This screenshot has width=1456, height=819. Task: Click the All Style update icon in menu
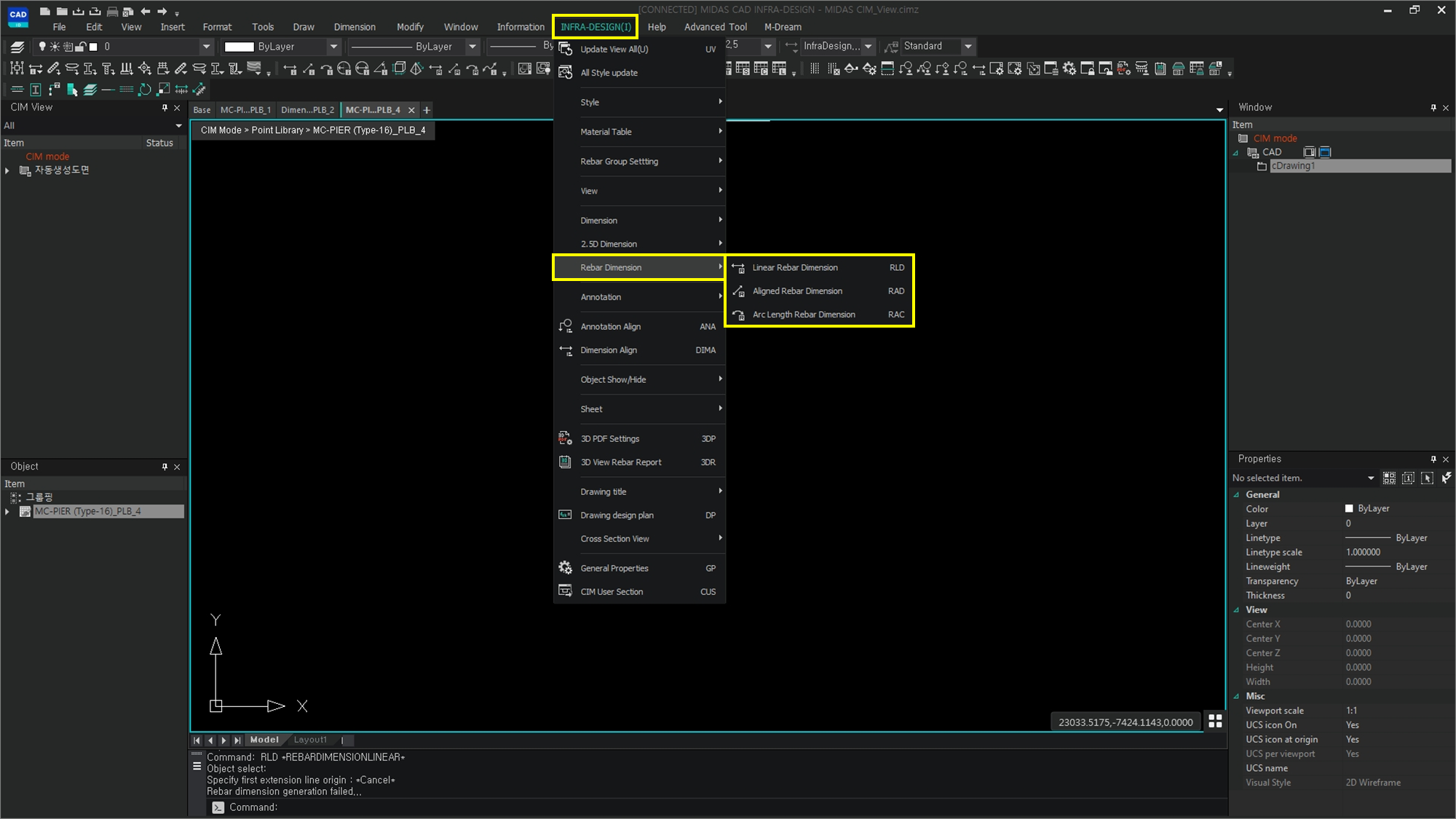566,72
